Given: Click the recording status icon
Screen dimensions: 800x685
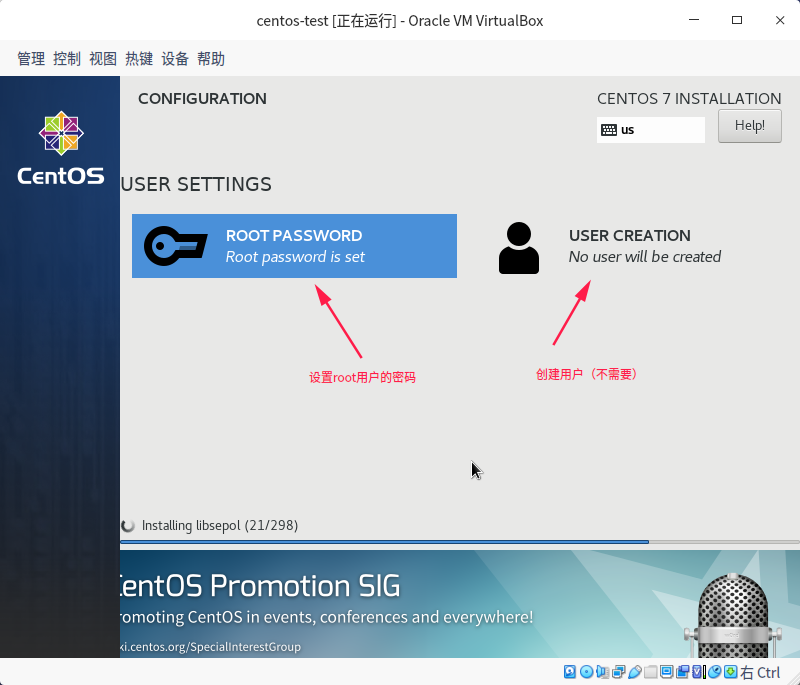Looking at the screenshot, I should click(x=683, y=672).
